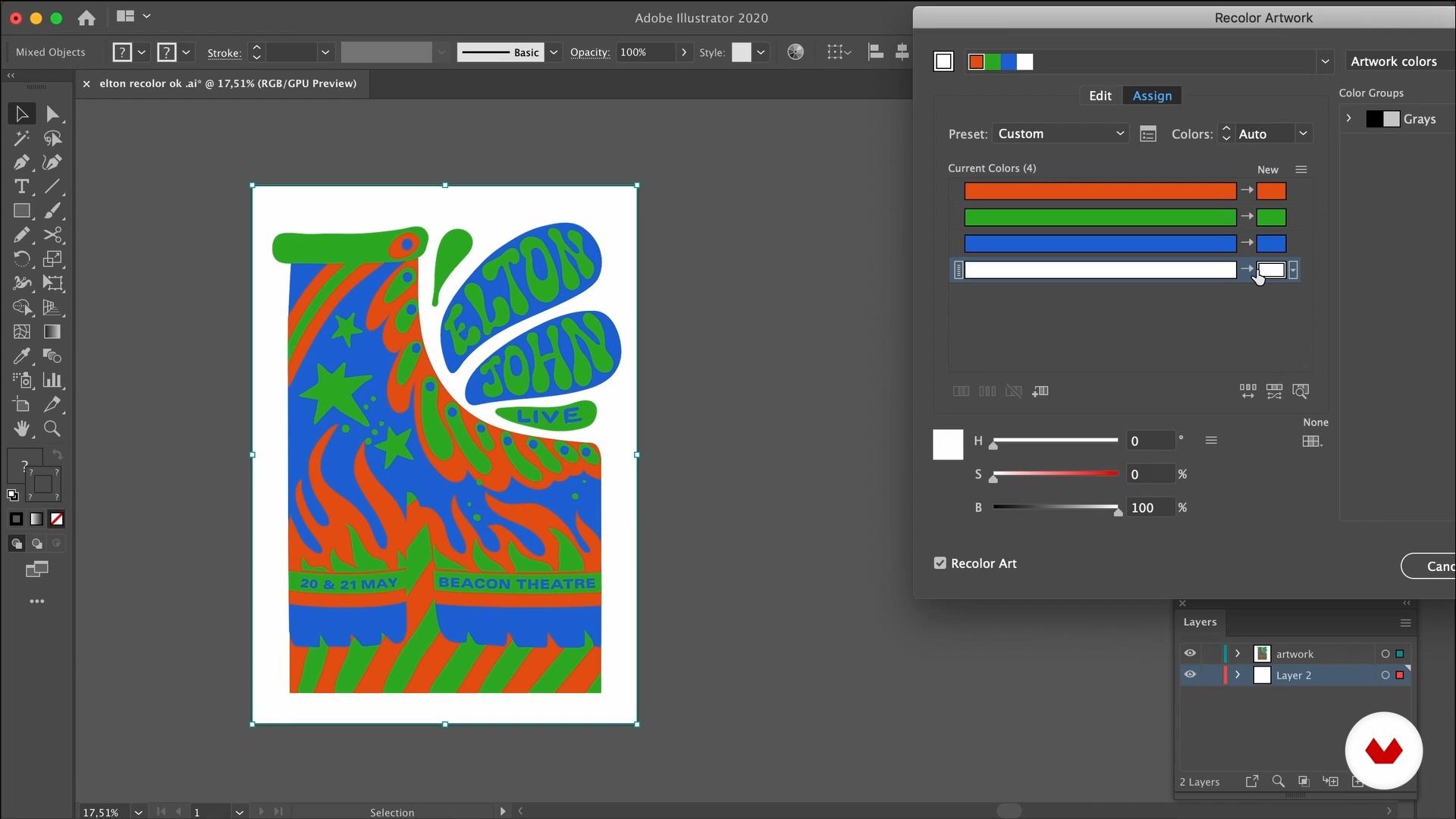Open Current Colors list options menu

(x=1301, y=170)
